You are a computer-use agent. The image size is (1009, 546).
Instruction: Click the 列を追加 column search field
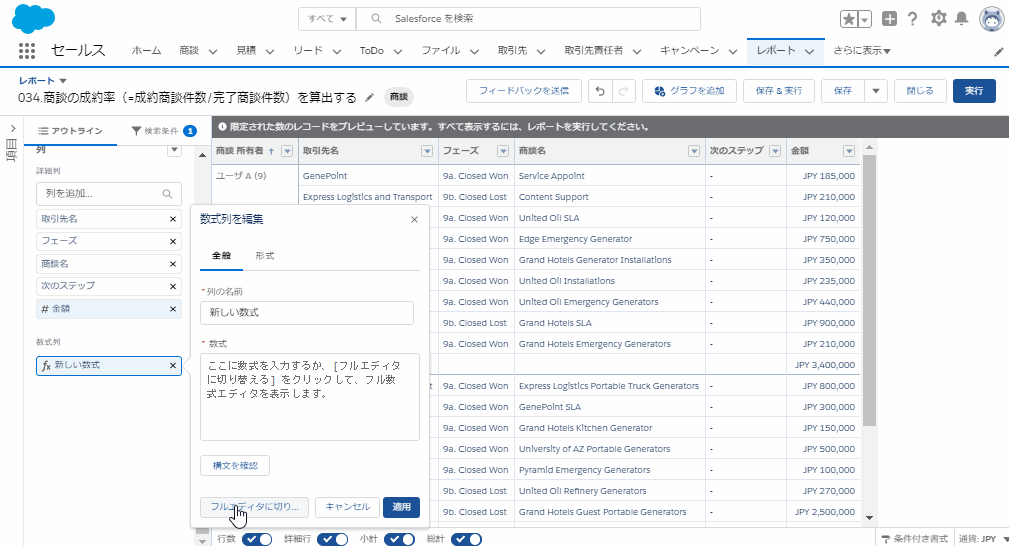(x=109, y=194)
